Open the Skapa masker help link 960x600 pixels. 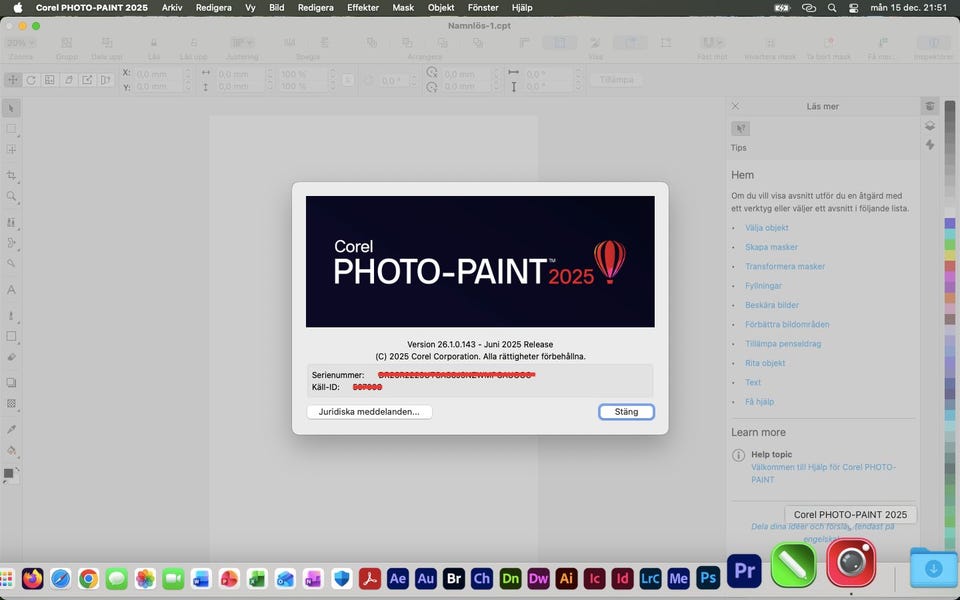click(771, 247)
